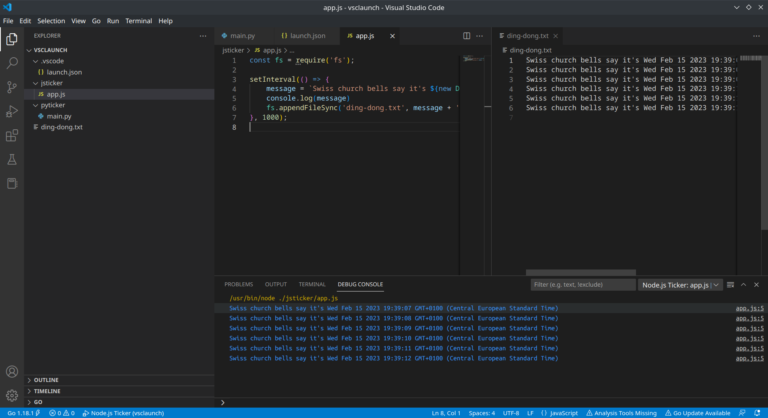Click UTF-8 encoding in status bar
Viewport: 768px width, 418px height.
pyautogui.click(x=511, y=413)
